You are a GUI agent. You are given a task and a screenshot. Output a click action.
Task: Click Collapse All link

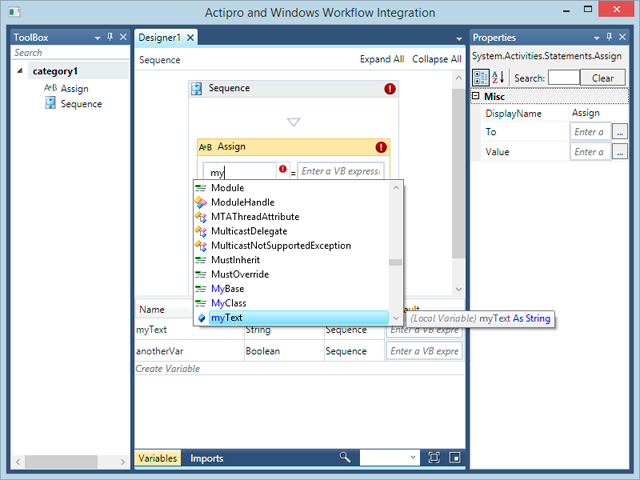[x=436, y=59]
